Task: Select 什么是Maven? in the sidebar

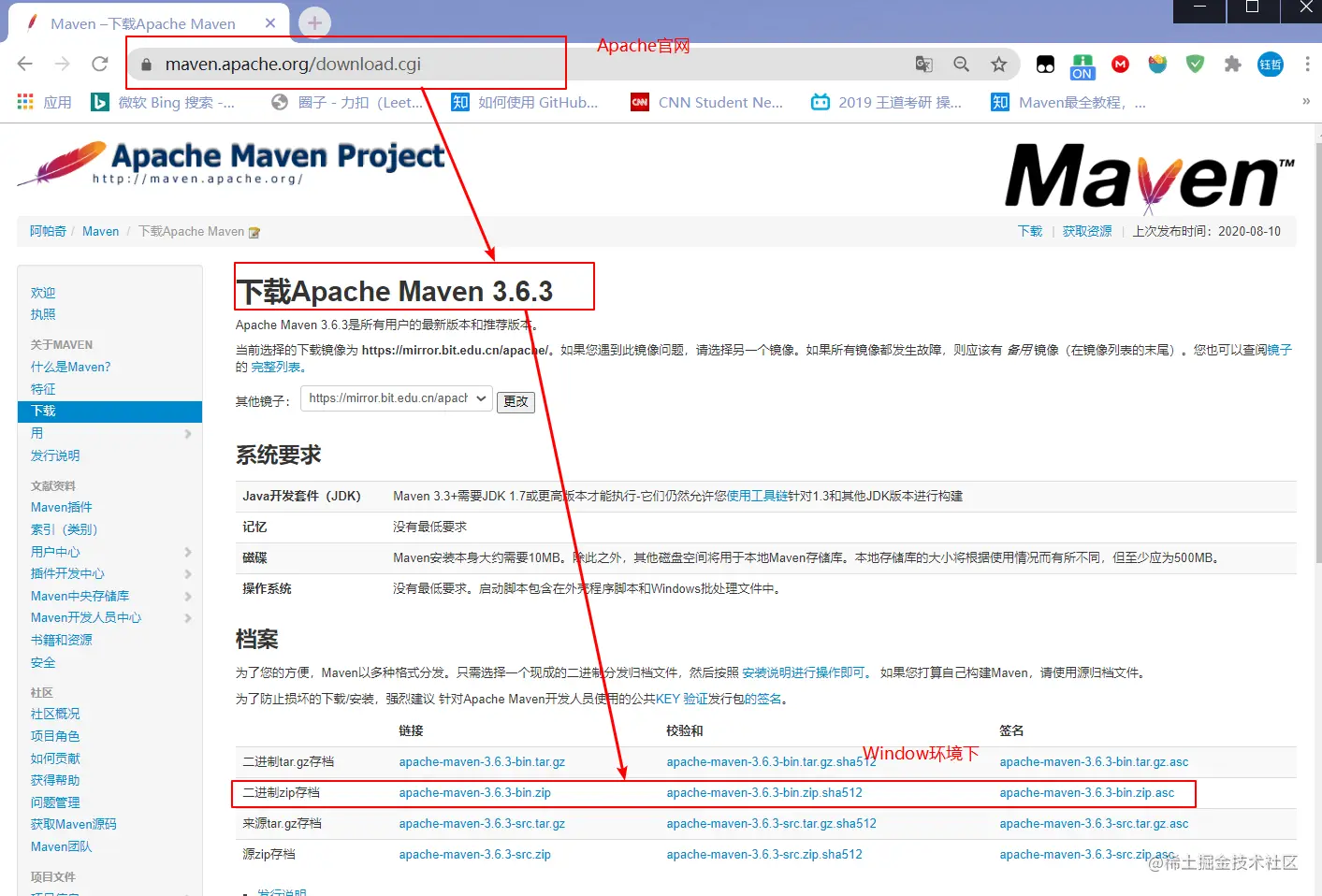Action: point(70,367)
